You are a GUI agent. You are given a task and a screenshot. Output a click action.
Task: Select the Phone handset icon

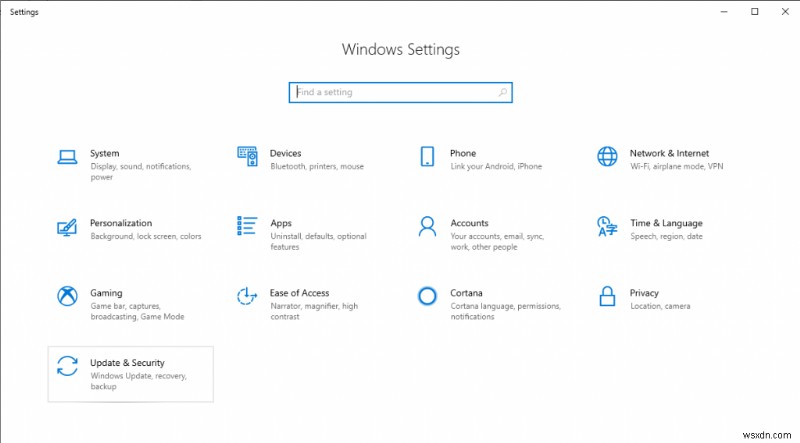pos(428,156)
